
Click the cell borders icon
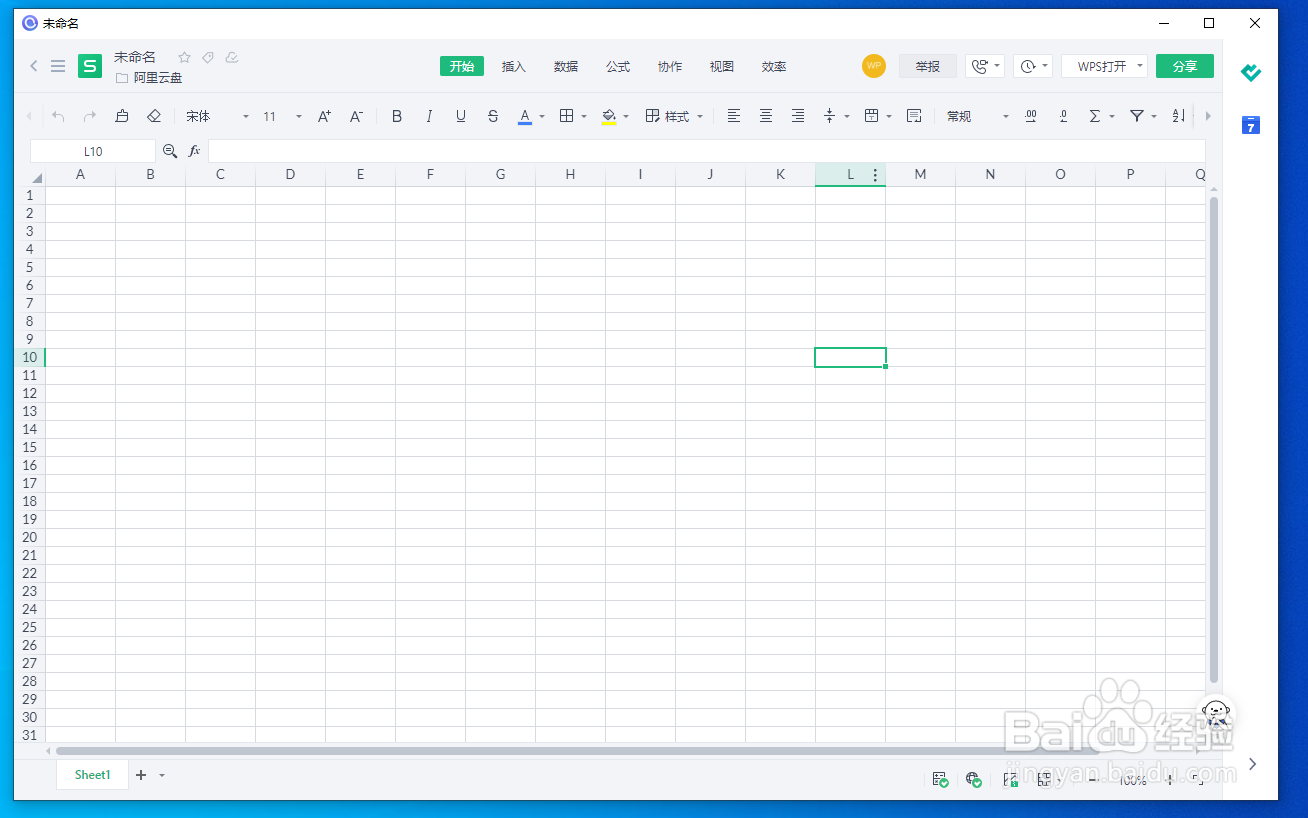pyautogui.click(x=567, y=116)
